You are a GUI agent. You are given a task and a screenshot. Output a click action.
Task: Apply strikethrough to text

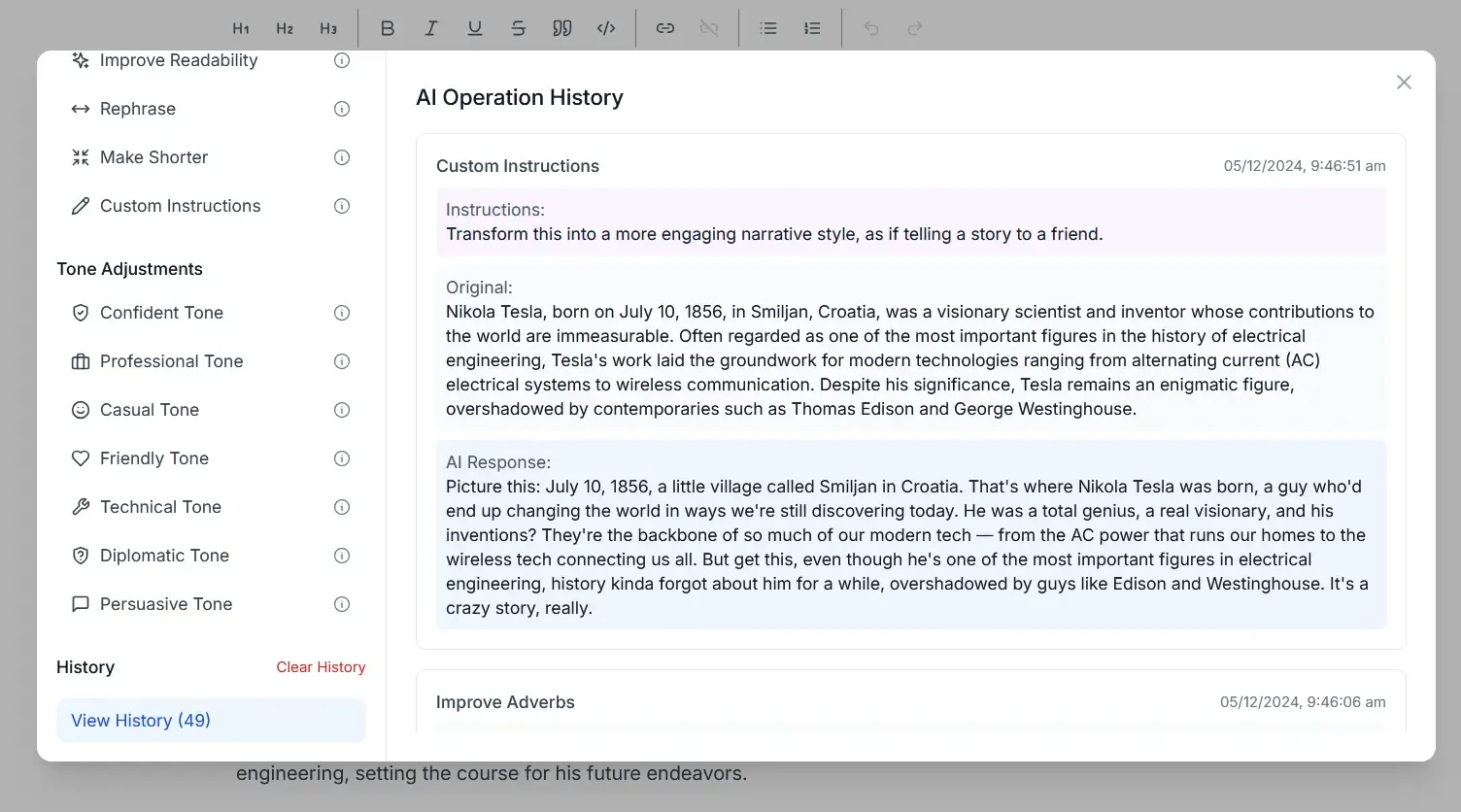click(x=519, y=28)
